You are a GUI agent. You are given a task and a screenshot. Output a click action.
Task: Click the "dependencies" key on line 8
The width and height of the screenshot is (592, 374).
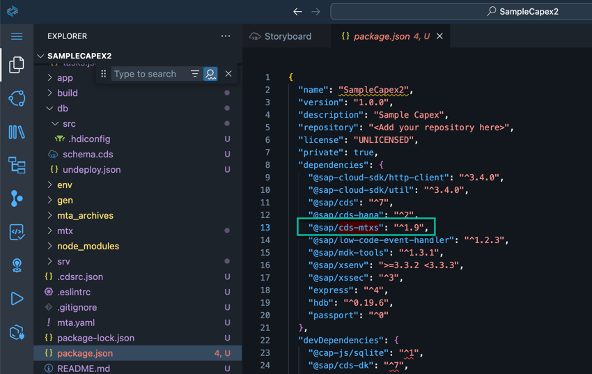[333, 165]
